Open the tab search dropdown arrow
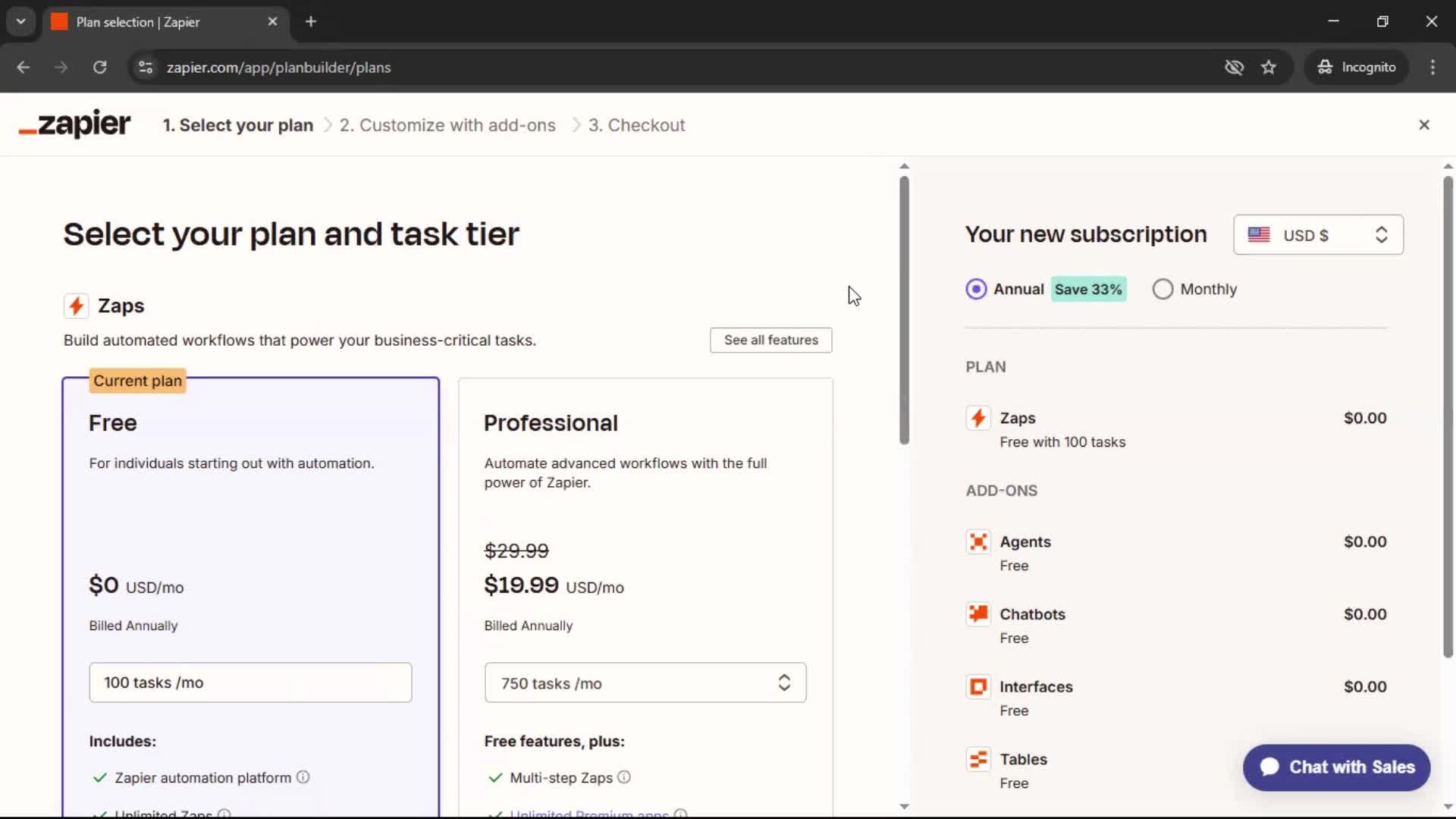 21,21
